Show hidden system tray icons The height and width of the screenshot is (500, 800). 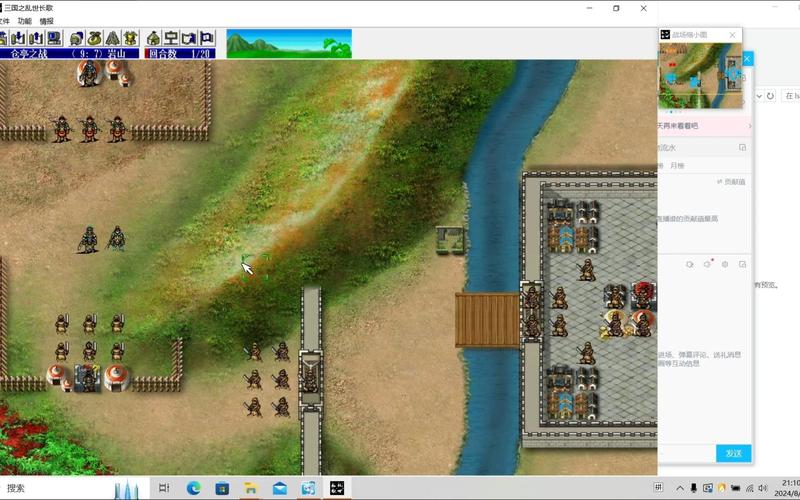(680, 488)
